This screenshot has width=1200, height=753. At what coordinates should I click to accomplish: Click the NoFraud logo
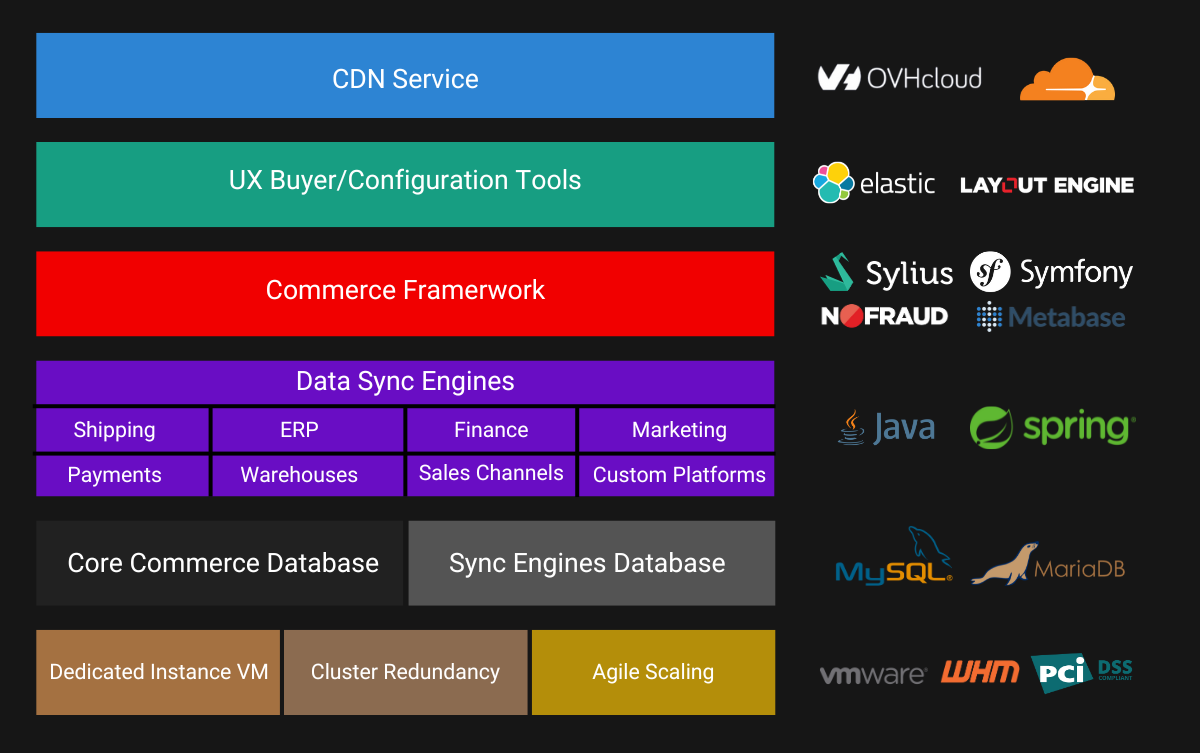885,316
